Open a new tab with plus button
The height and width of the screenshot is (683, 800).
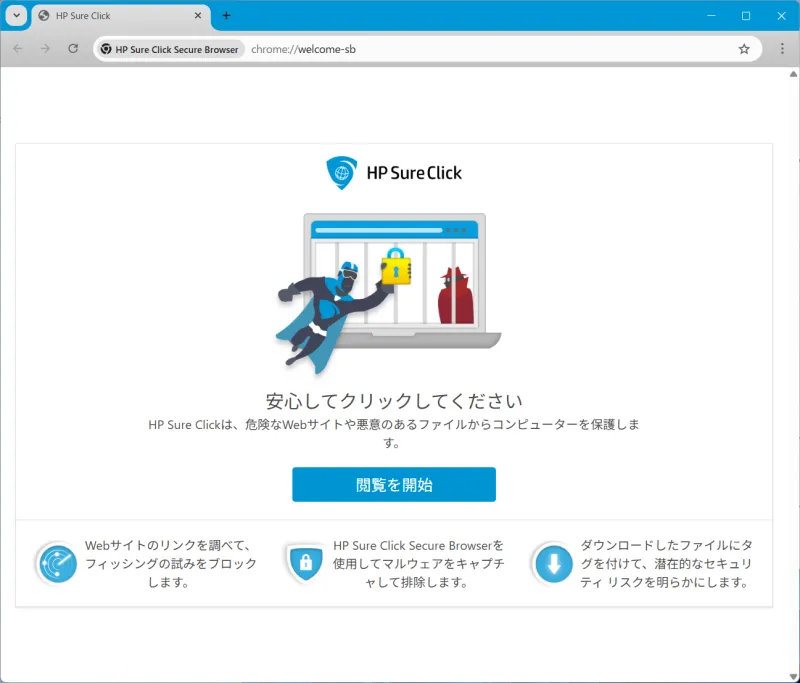pos(226,16)
